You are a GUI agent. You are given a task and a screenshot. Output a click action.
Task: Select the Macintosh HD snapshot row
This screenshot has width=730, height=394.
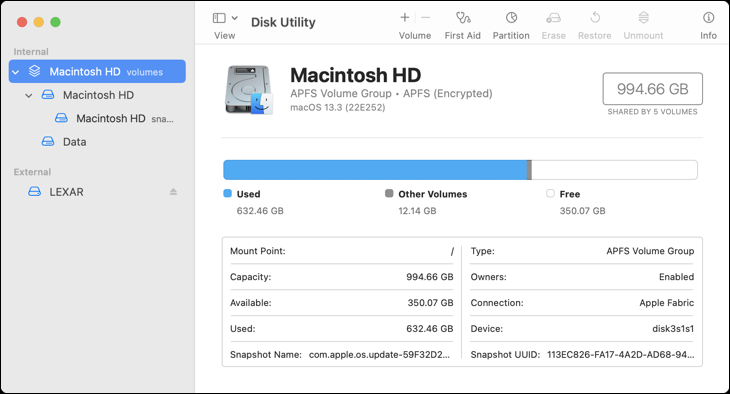[x=97, y=118]
